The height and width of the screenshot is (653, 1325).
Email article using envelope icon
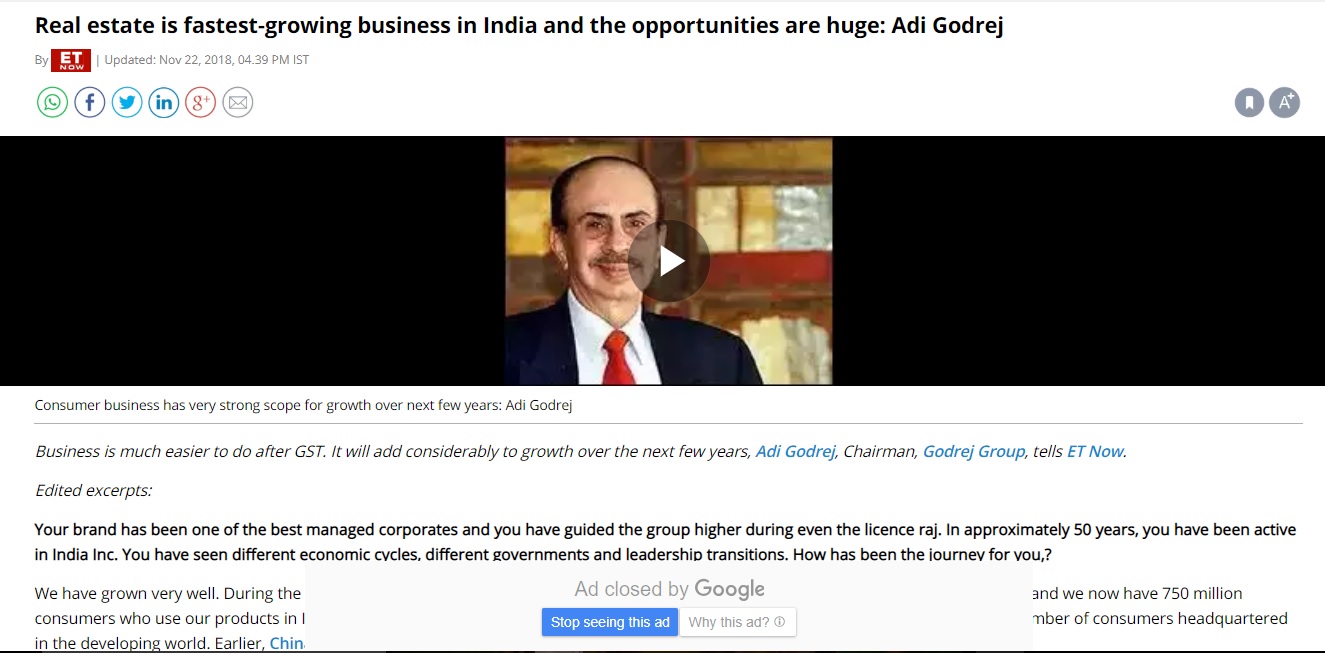pos(238,102)
